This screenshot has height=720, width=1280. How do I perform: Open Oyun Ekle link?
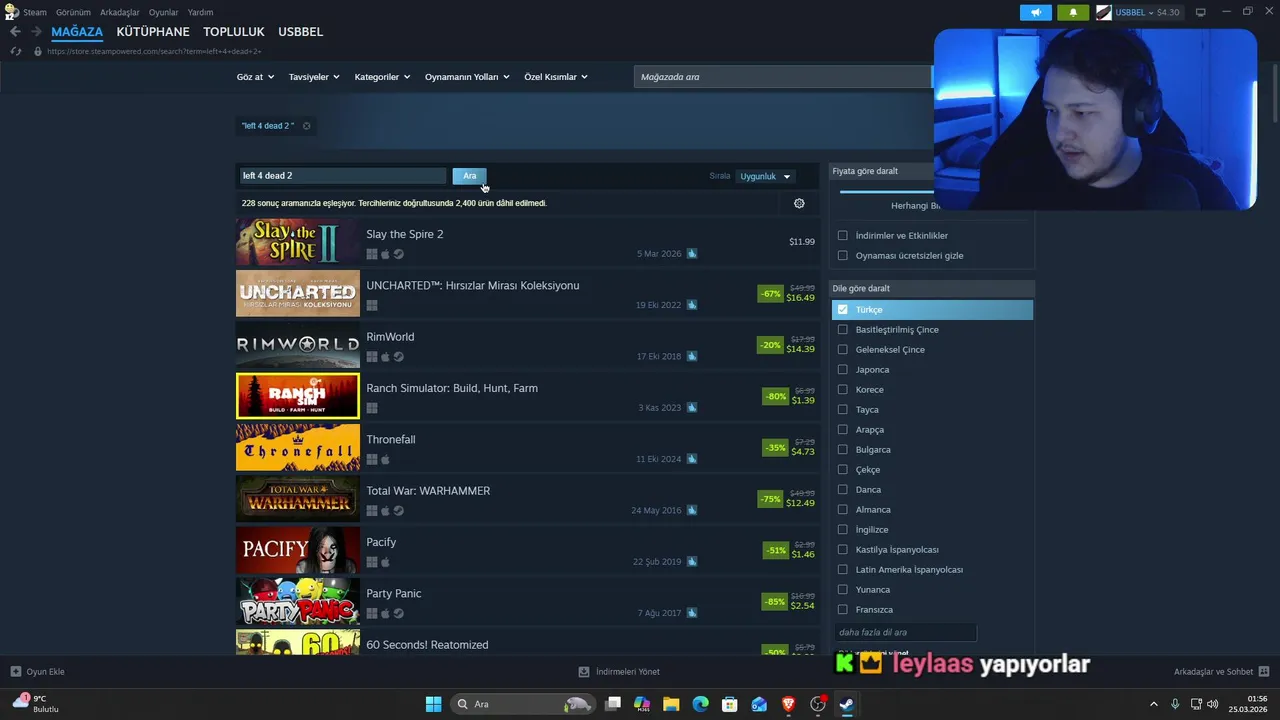pyautogui.click(x=45, y=671)
